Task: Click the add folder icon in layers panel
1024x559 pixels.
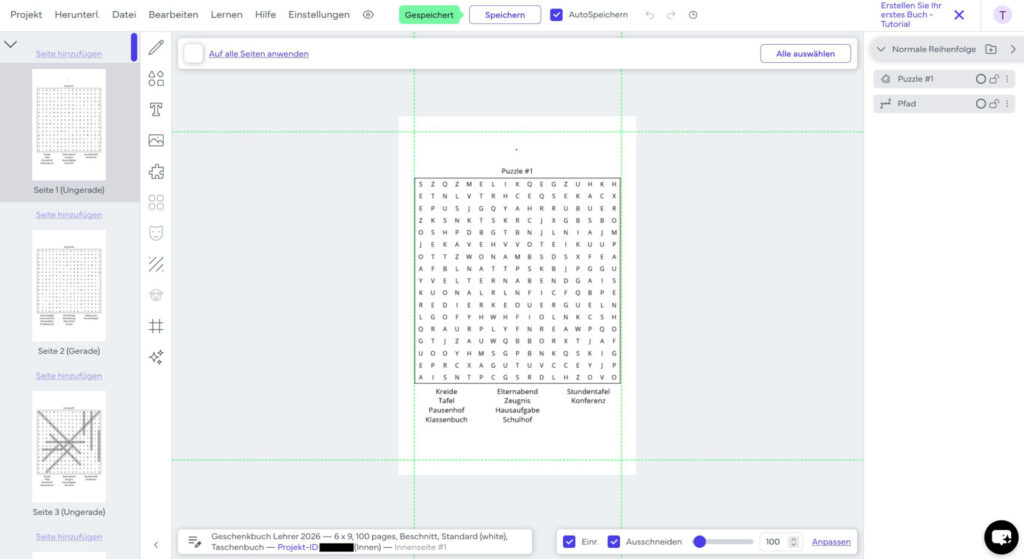Action: (x=991, y=49)
